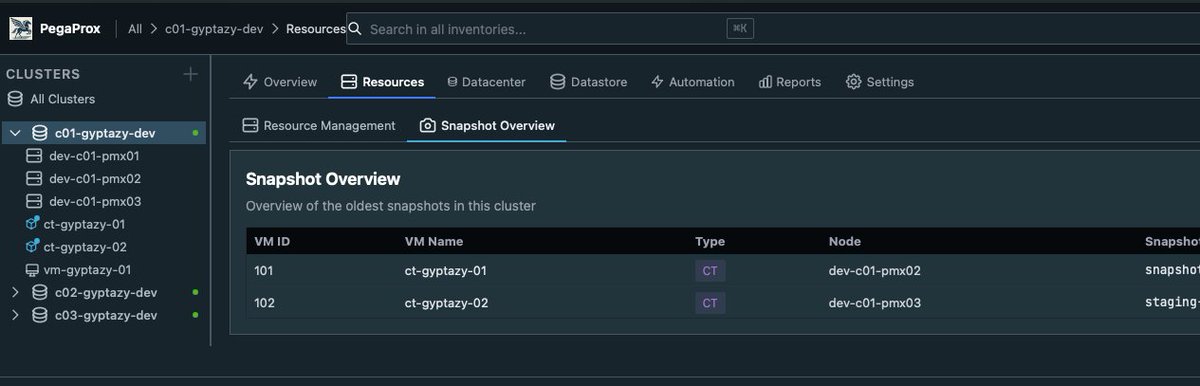Sort by the VM Name column header
The image size is (1200, 386).
(x=434, y=241)
